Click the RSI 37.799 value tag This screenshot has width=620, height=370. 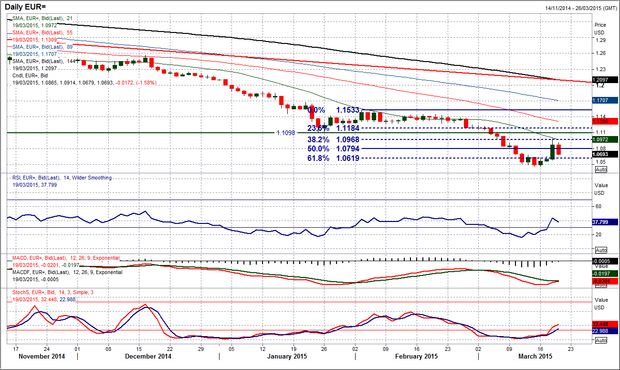click(x=605, y=222)
